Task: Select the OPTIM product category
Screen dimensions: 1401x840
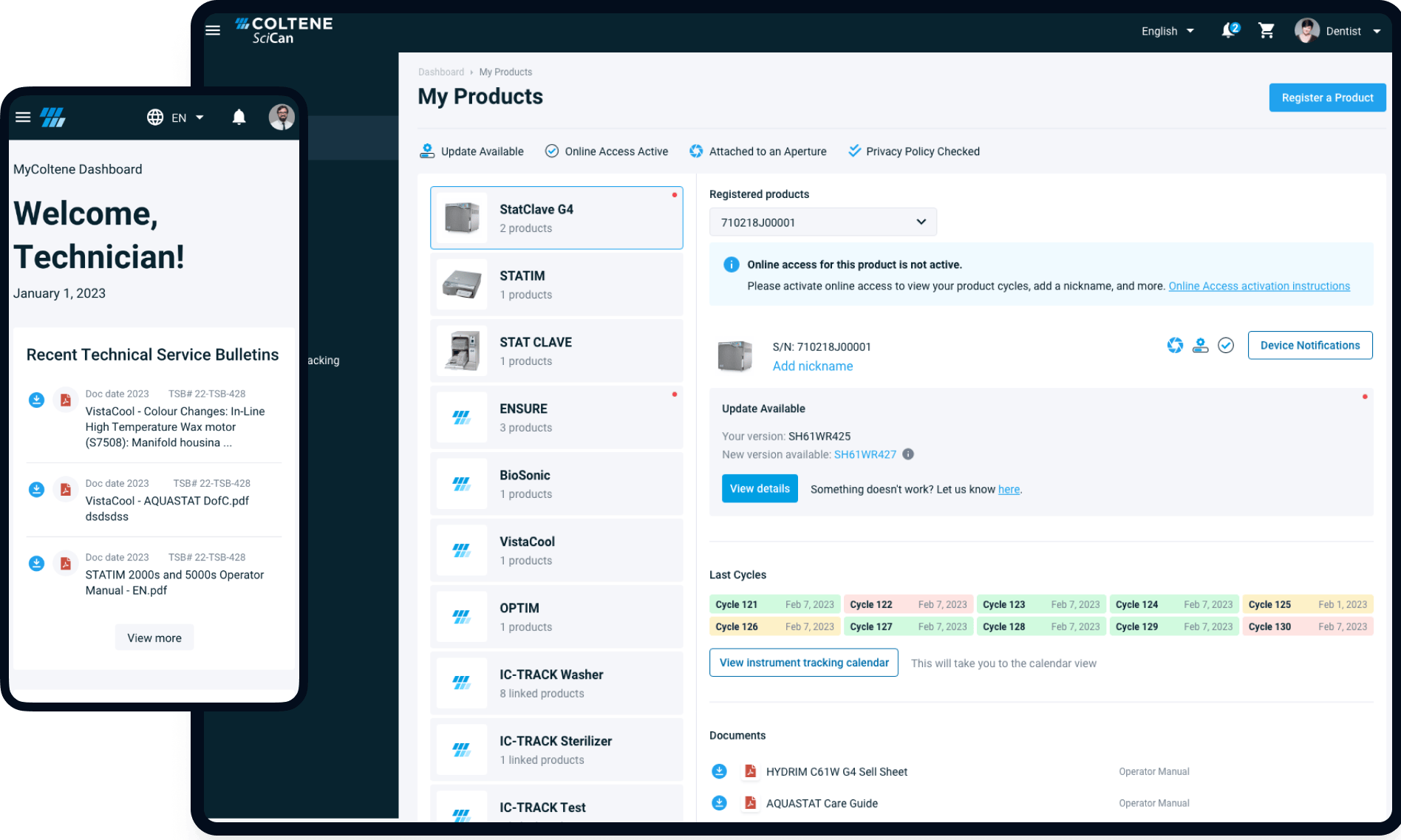Action: pos(556,617)
